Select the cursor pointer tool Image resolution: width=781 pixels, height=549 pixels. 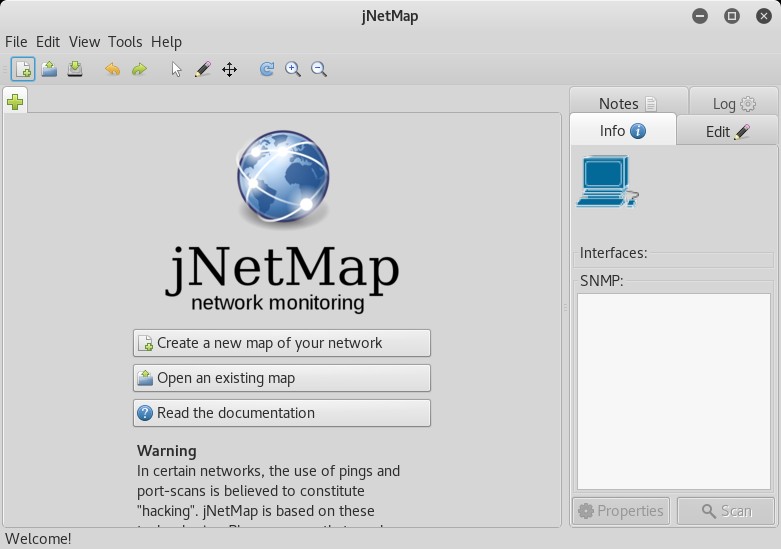(176, 69)
